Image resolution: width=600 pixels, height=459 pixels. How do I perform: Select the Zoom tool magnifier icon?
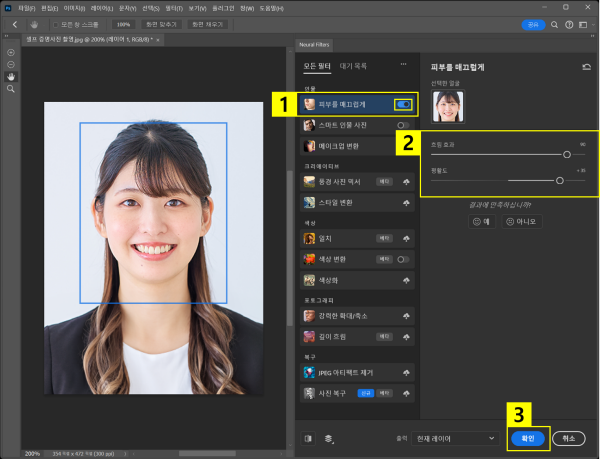coord(11,89)
